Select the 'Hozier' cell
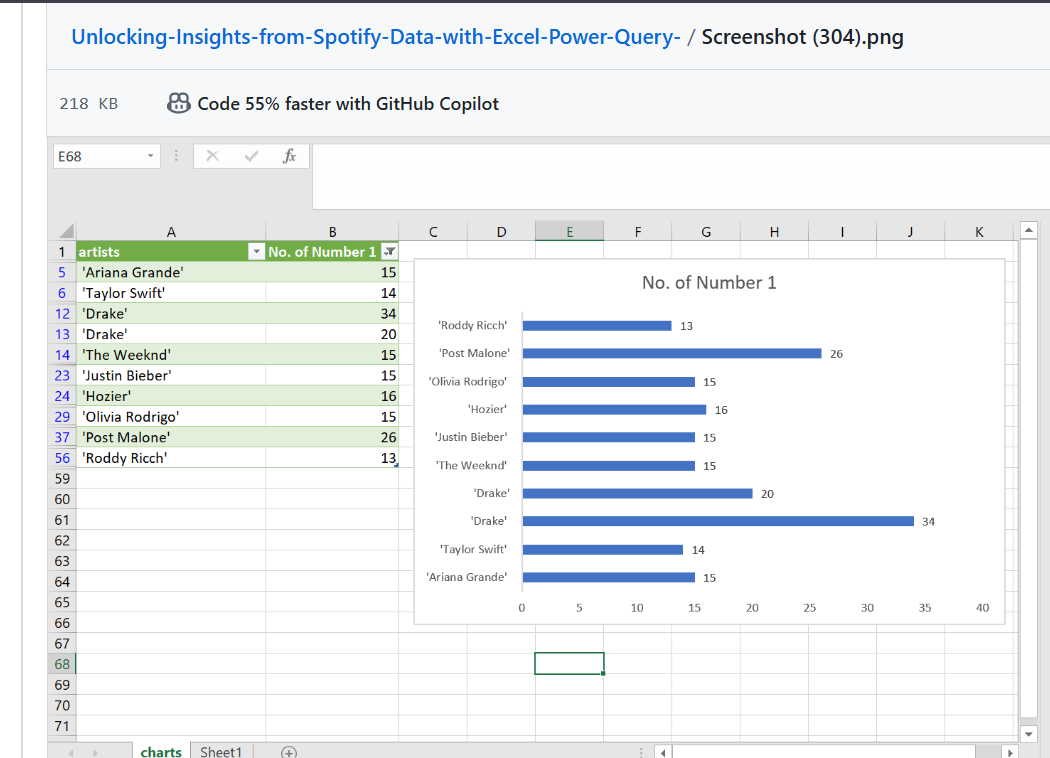This screenshot has width=1050, height=758. 171,396
